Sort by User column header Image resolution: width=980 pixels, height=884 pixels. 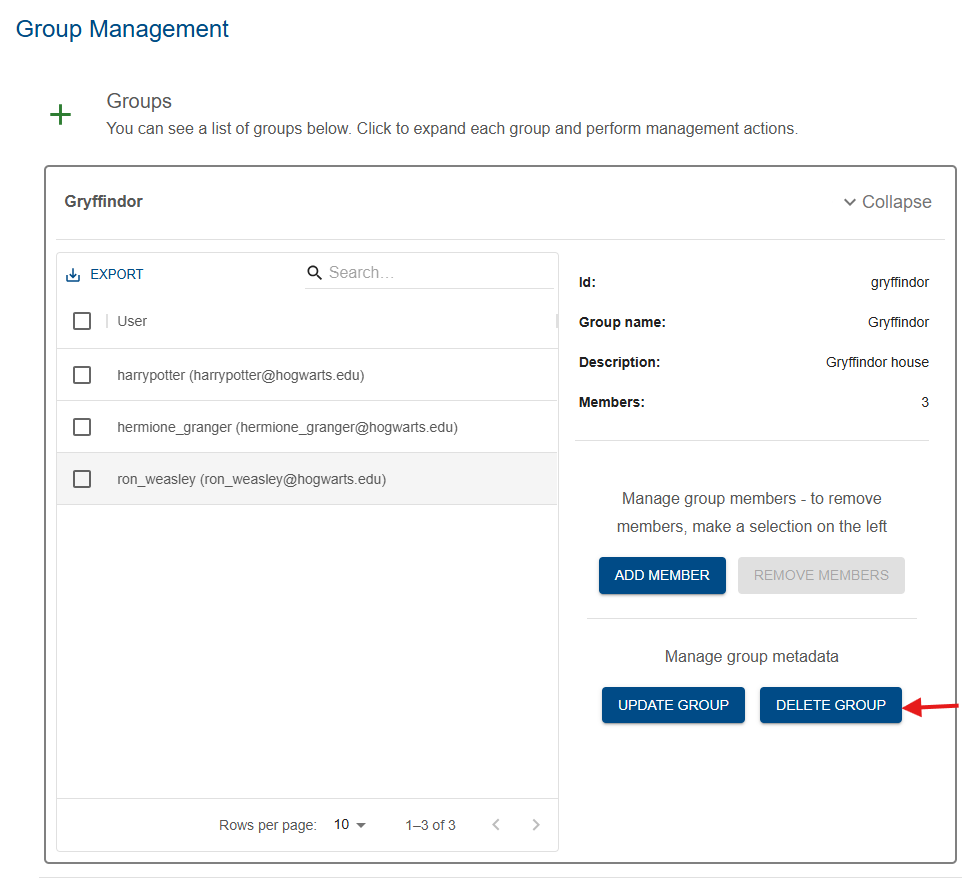pyautogui.click(x=132, y=321)
